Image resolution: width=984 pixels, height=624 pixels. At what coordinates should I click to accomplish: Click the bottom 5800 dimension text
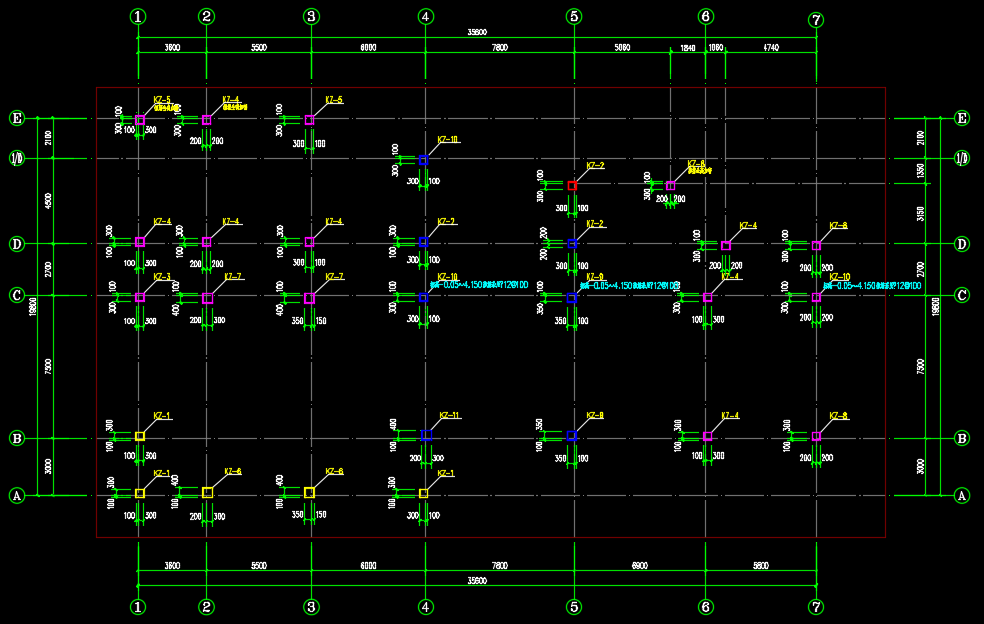pos(760,566)
